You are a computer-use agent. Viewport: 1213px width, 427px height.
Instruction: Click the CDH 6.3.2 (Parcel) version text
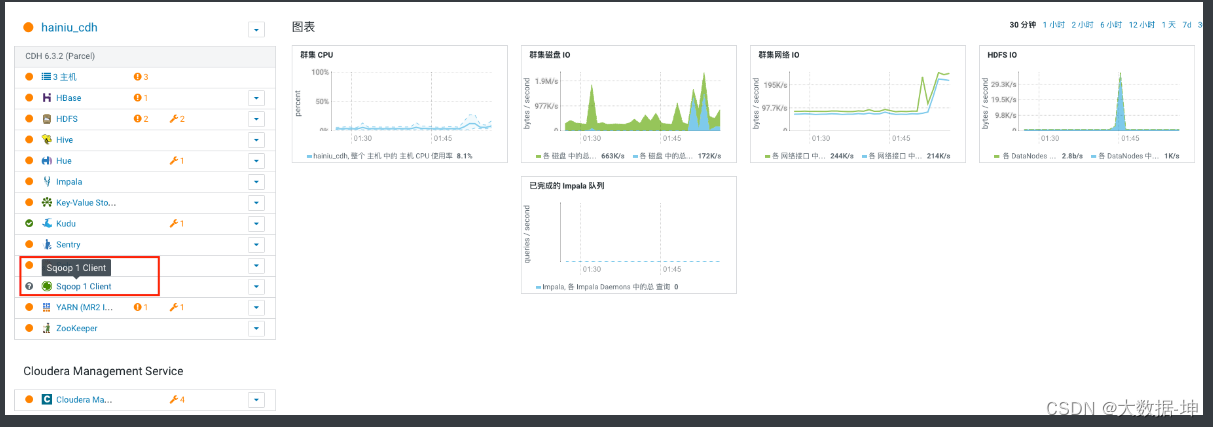click(x=60, y=56)
